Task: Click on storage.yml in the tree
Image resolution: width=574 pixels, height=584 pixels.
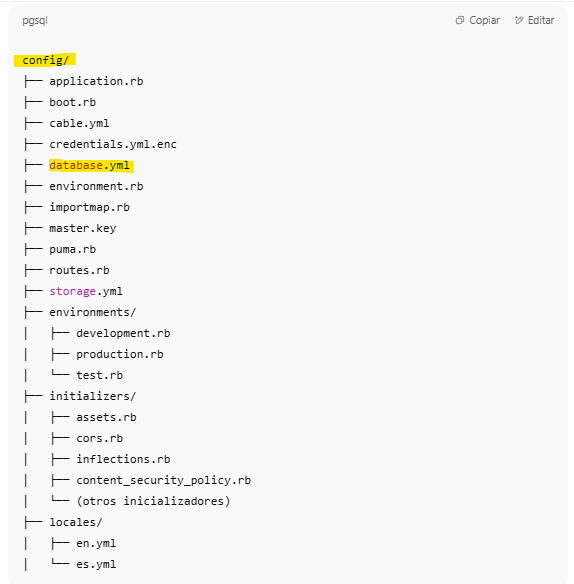Action: pos(86,291)
